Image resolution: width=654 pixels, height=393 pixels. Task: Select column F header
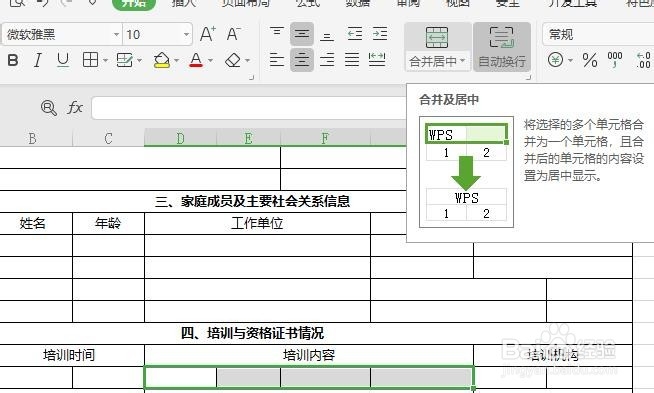(x=325, y=138)
